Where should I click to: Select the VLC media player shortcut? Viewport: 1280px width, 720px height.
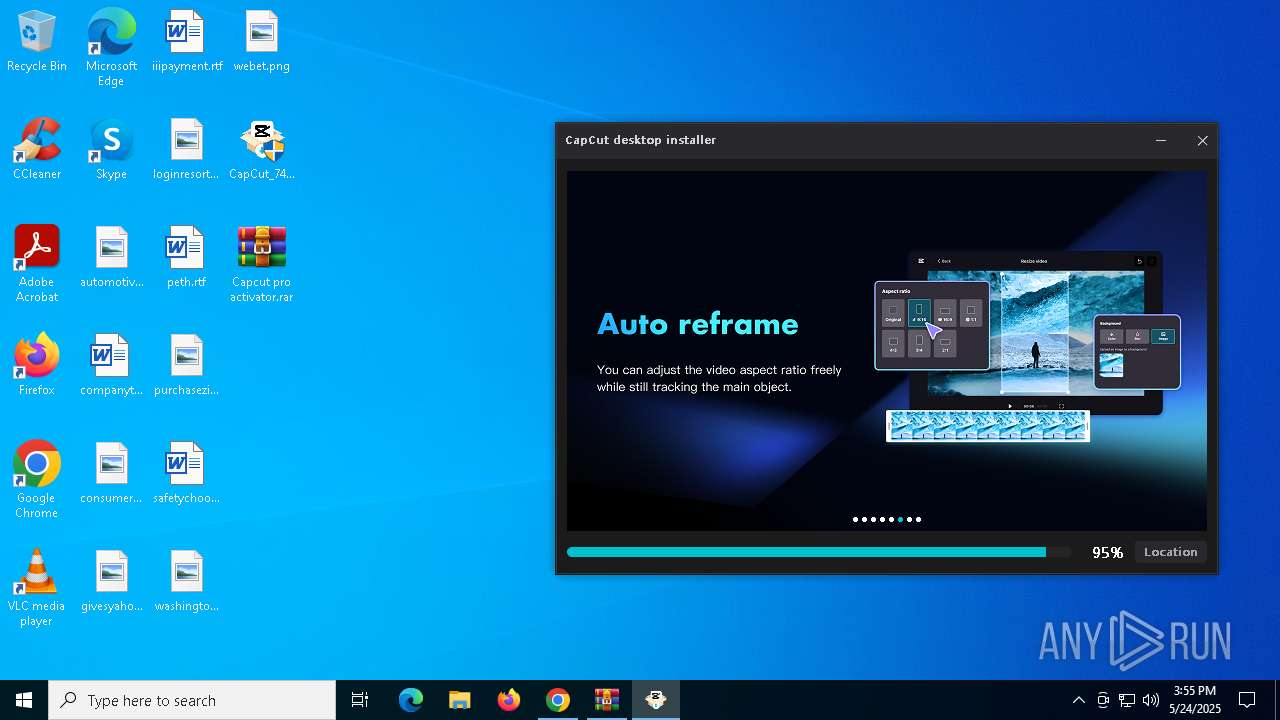point(37,588)
